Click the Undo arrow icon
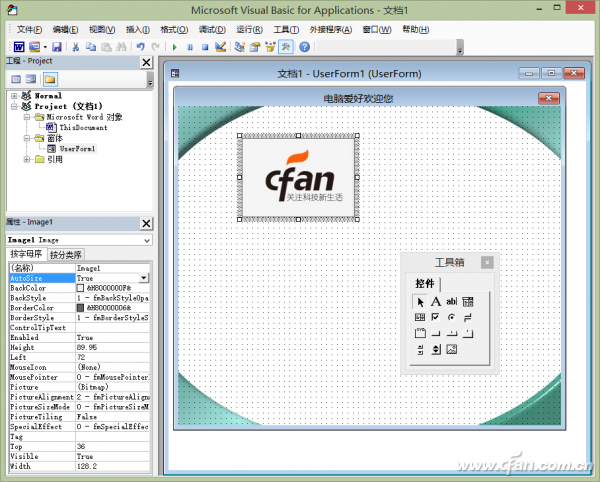Screen dimensions: 600x482 point(140,47)
